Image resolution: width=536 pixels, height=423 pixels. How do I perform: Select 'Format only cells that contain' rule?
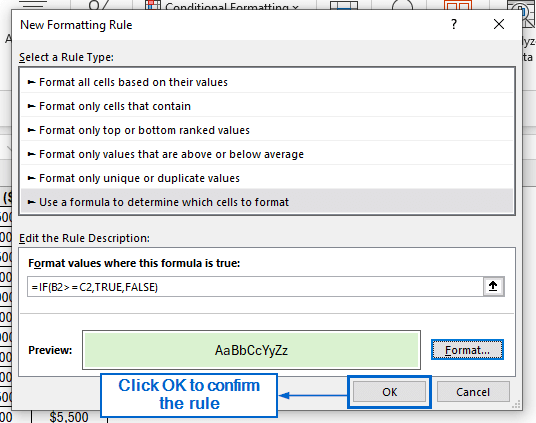tap(267, 106)
